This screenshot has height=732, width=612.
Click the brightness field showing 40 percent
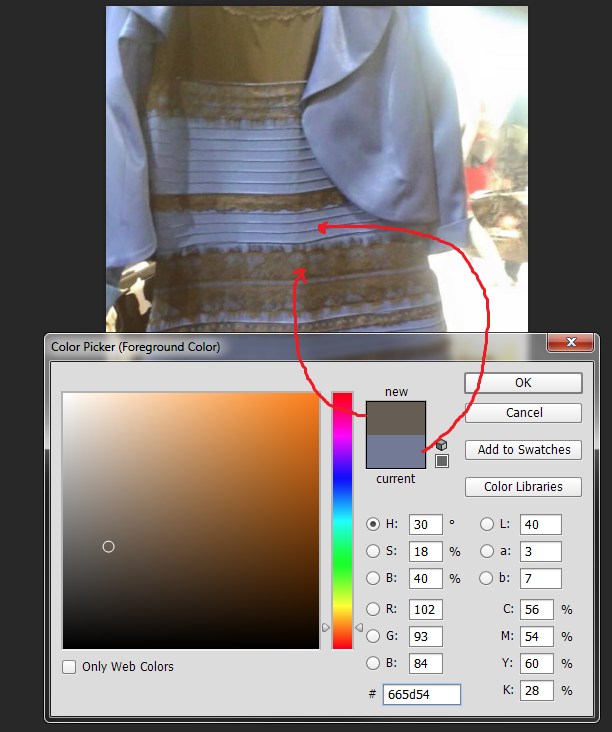[x=425, y=578]
